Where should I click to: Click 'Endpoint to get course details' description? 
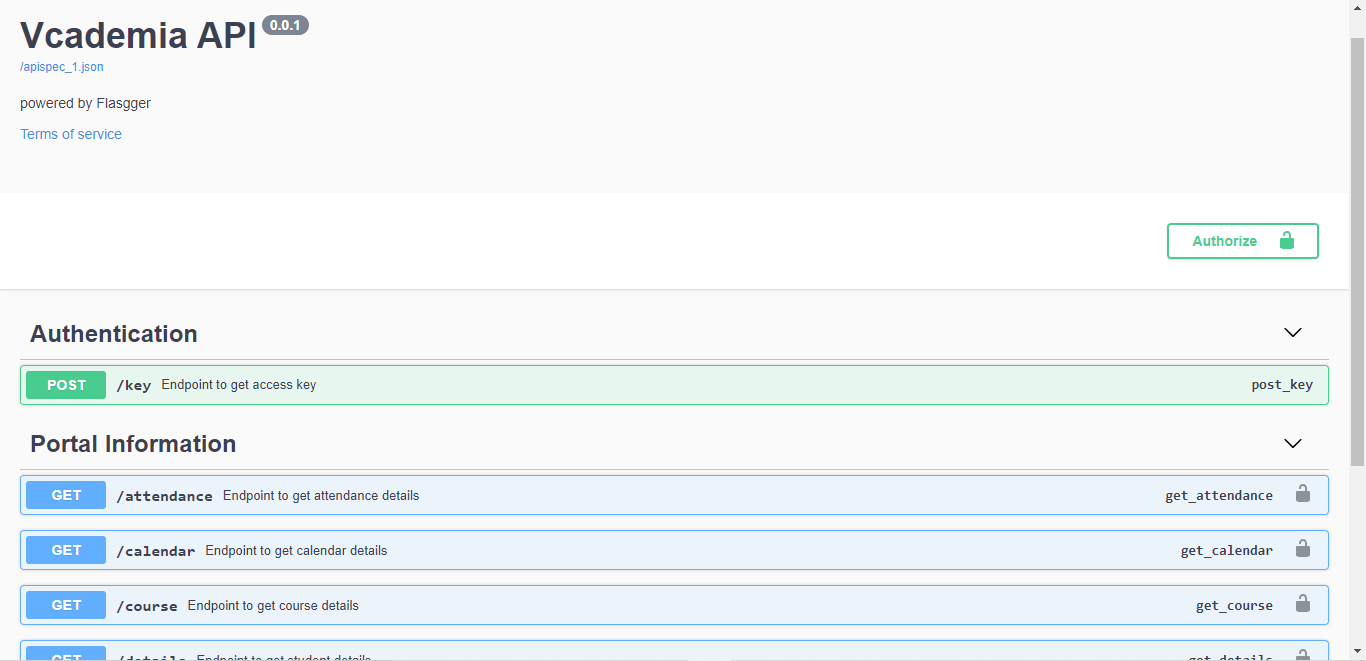(273, 605)
